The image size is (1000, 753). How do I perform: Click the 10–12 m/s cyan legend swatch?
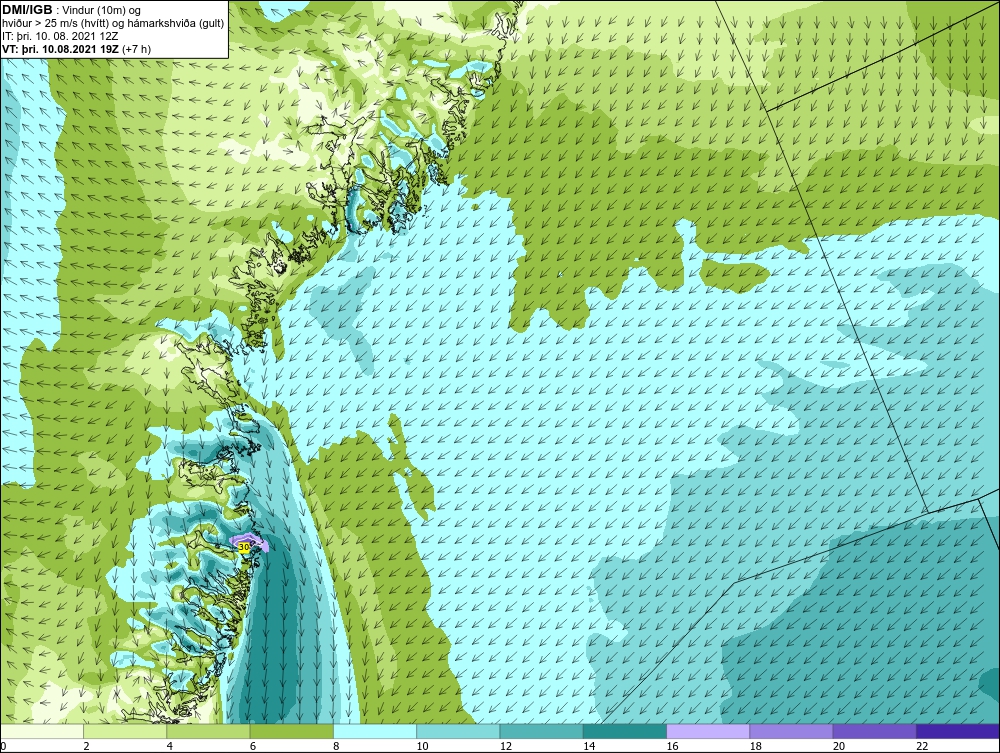458,731
